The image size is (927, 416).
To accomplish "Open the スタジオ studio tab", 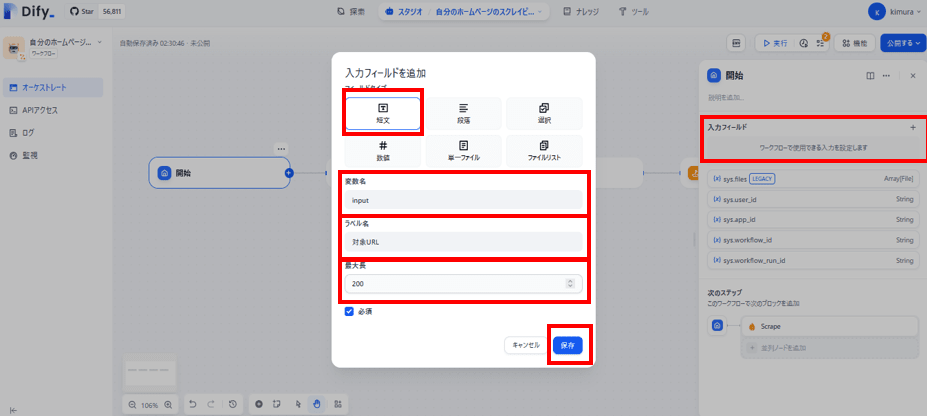I will [x=402, y=11].
